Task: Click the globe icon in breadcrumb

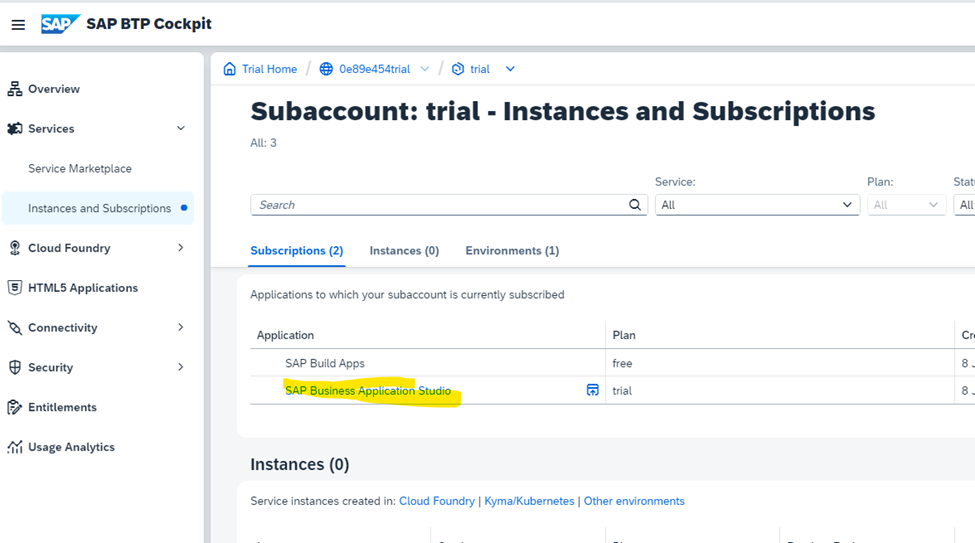Action: coord(326,69)
